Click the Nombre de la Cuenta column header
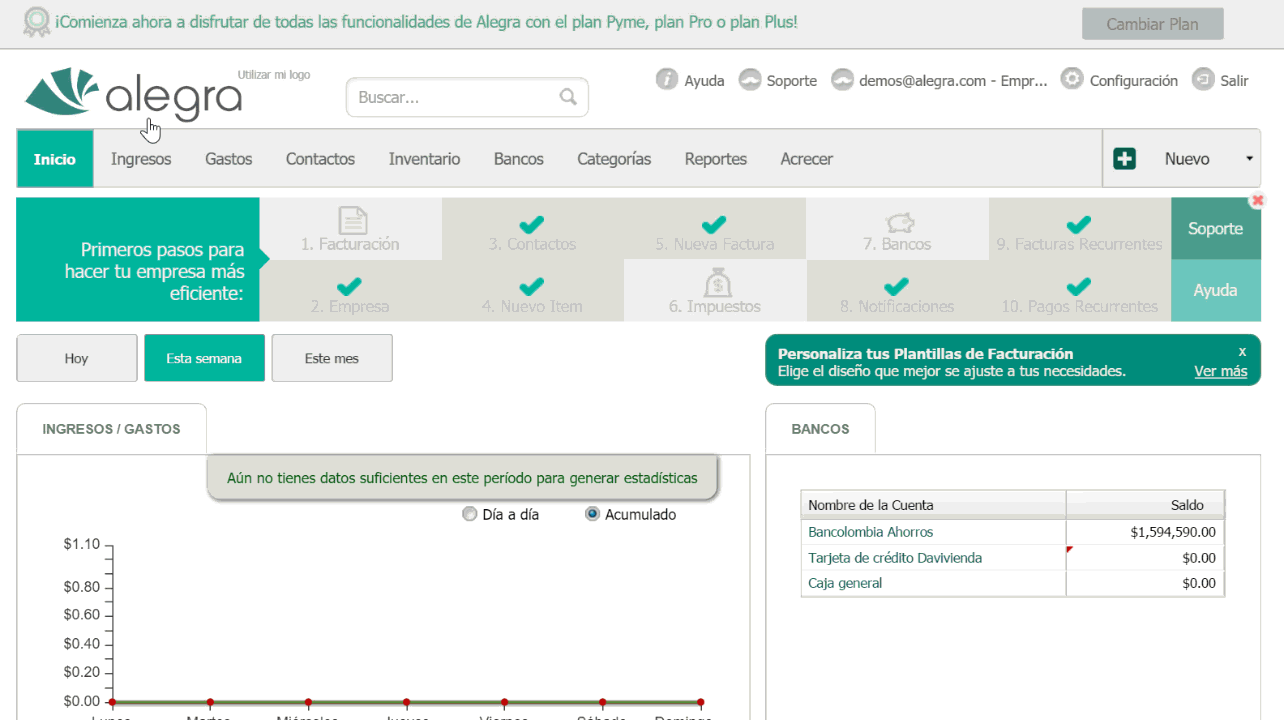 click(934, 505)
